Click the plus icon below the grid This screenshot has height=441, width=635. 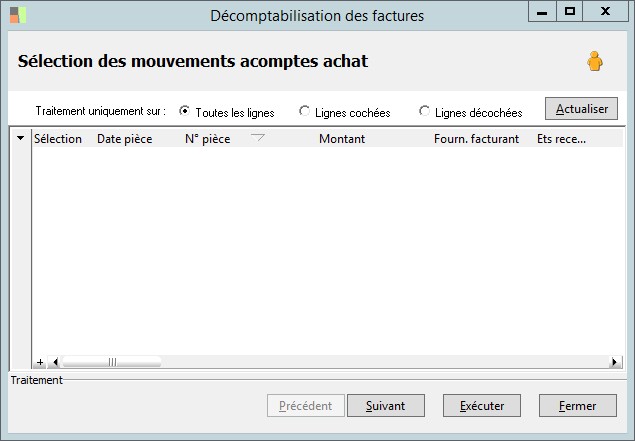pos(40,362)
